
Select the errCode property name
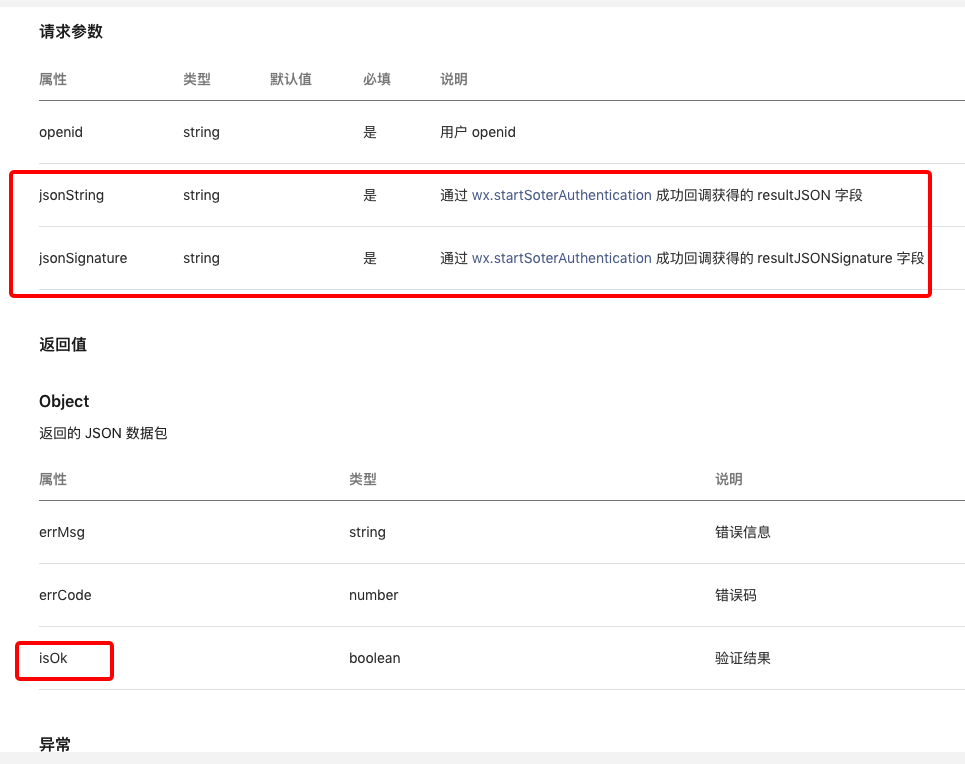[x=65, y=595]
